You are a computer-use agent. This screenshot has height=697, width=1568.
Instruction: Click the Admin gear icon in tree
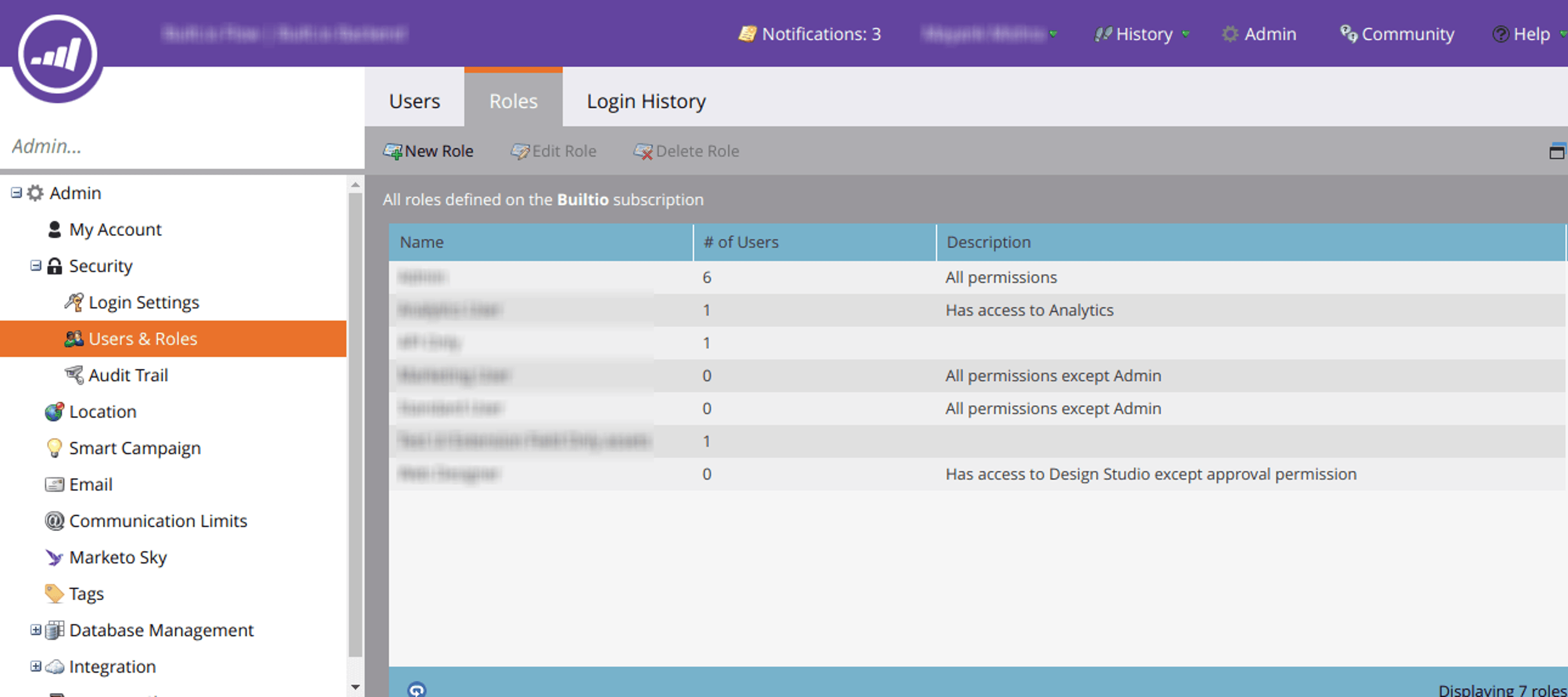tap(35, 193)
